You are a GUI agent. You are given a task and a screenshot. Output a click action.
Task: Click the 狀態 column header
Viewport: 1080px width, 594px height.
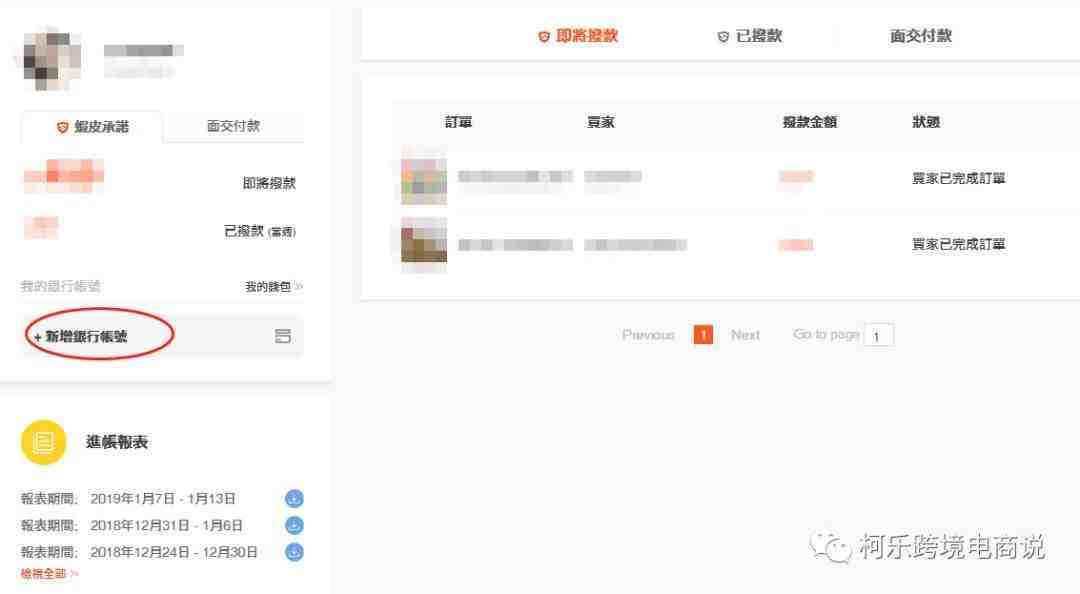(x=926, y=122)
